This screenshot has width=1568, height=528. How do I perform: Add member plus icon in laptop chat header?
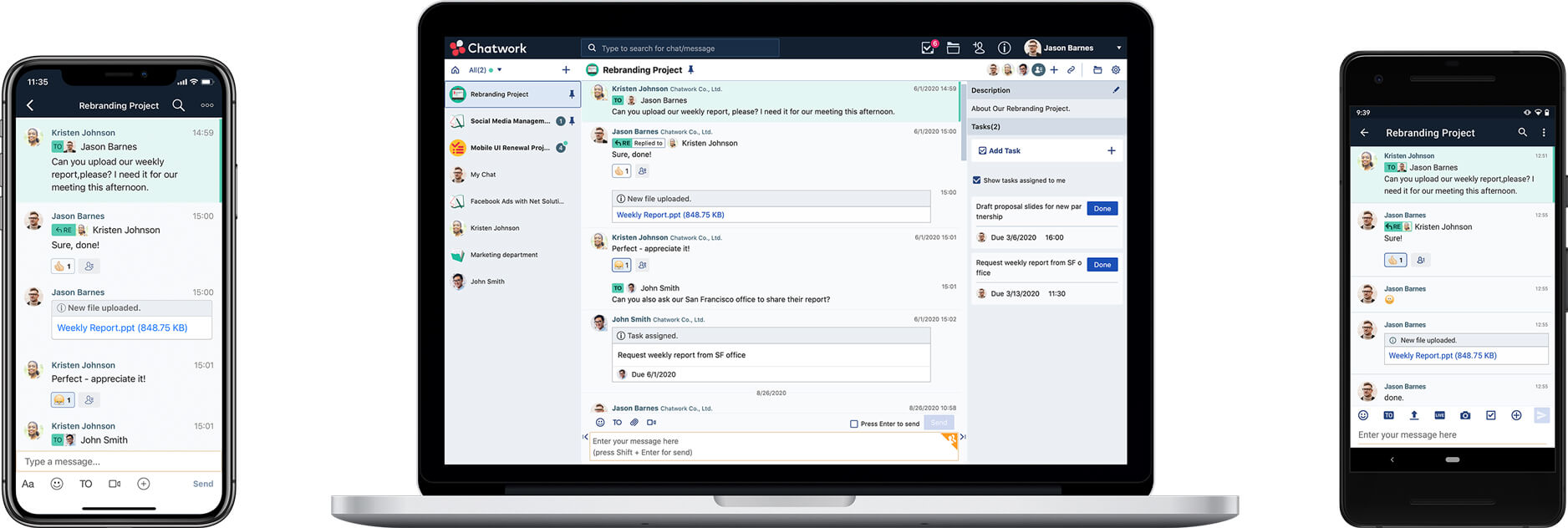pos(1054,70)
